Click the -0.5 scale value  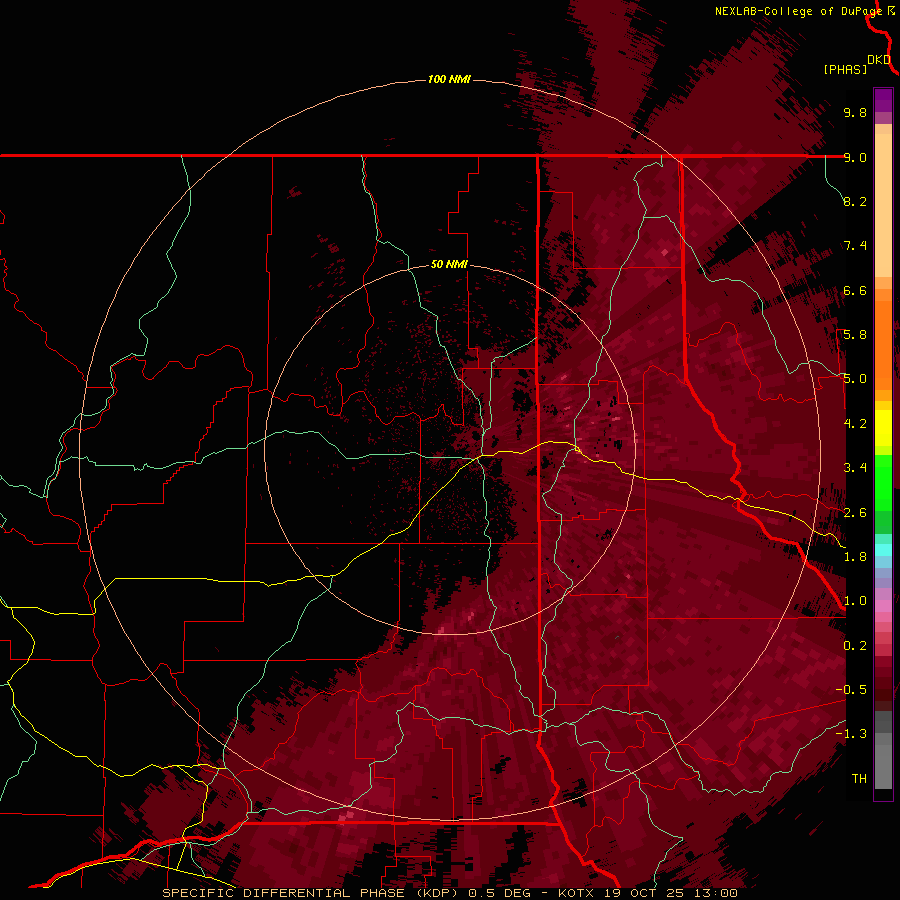coord(851,690)
